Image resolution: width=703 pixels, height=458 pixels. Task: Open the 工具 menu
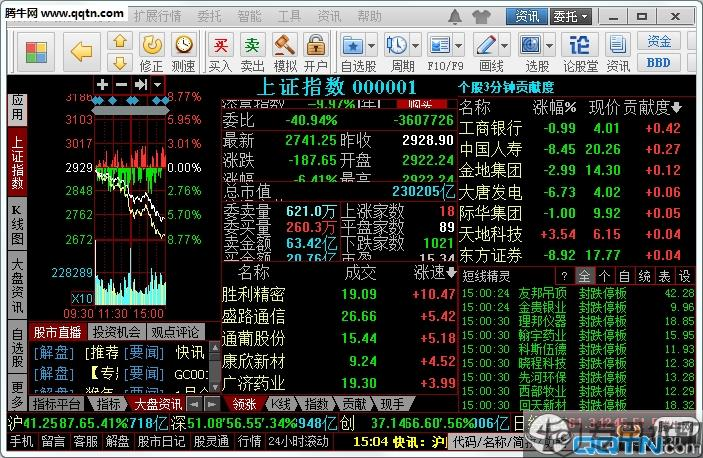tap(289, 17)
